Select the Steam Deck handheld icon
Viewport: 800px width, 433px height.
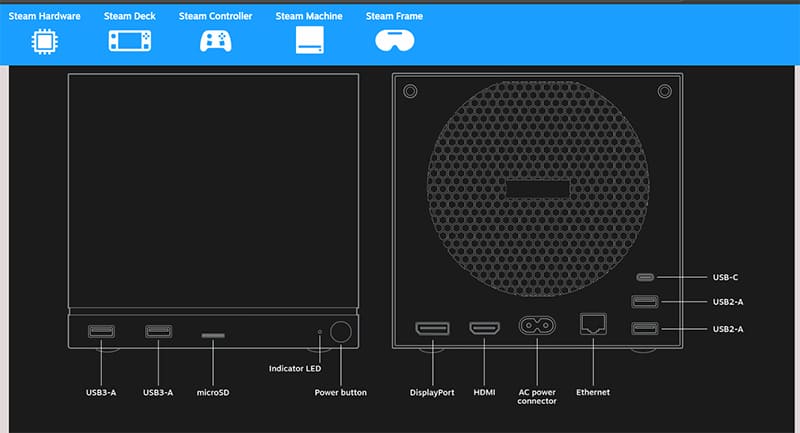pyautogui.click(x=130, y=41)
